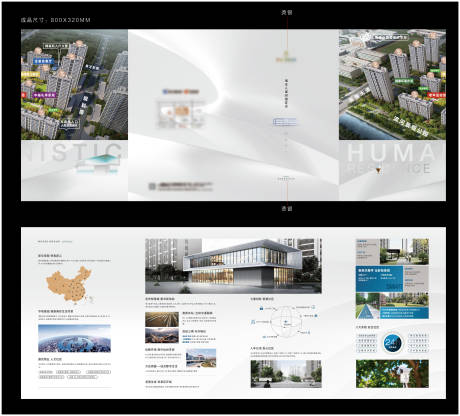Screen dimensions: 460x416
Task: Select the security camera in tree photo
Action: 392,374
